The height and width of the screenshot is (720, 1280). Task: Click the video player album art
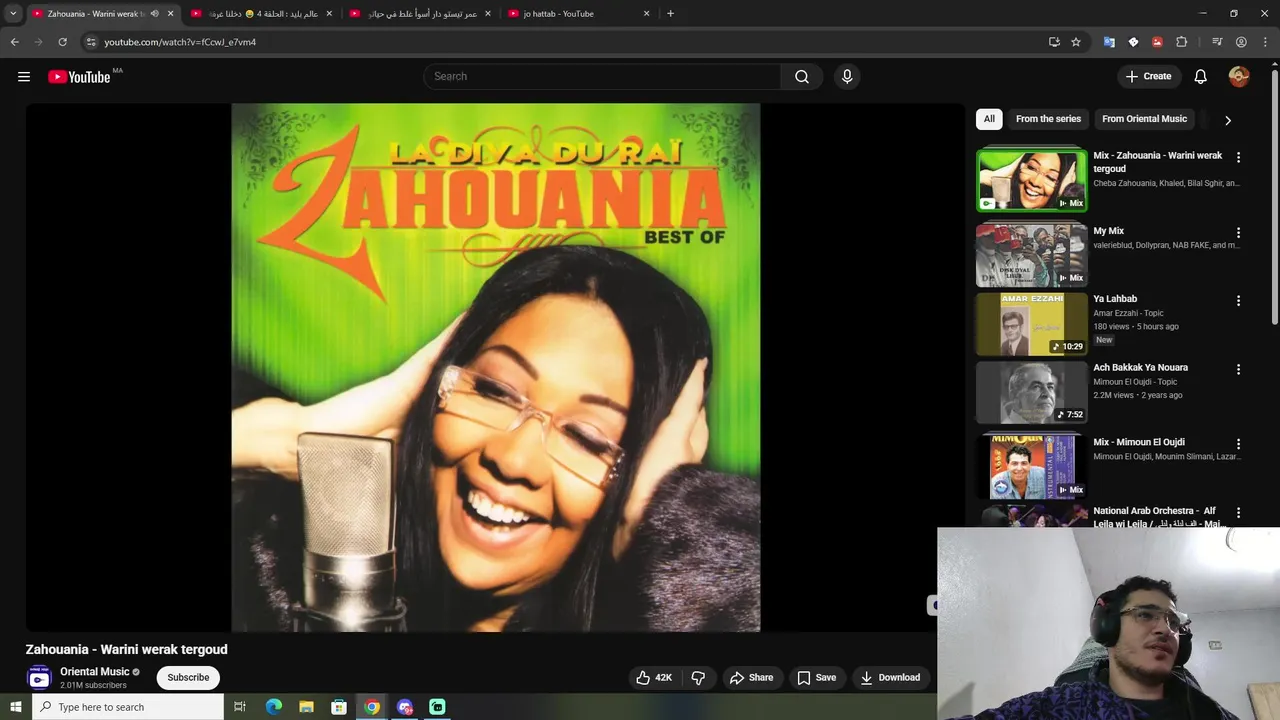496,368
